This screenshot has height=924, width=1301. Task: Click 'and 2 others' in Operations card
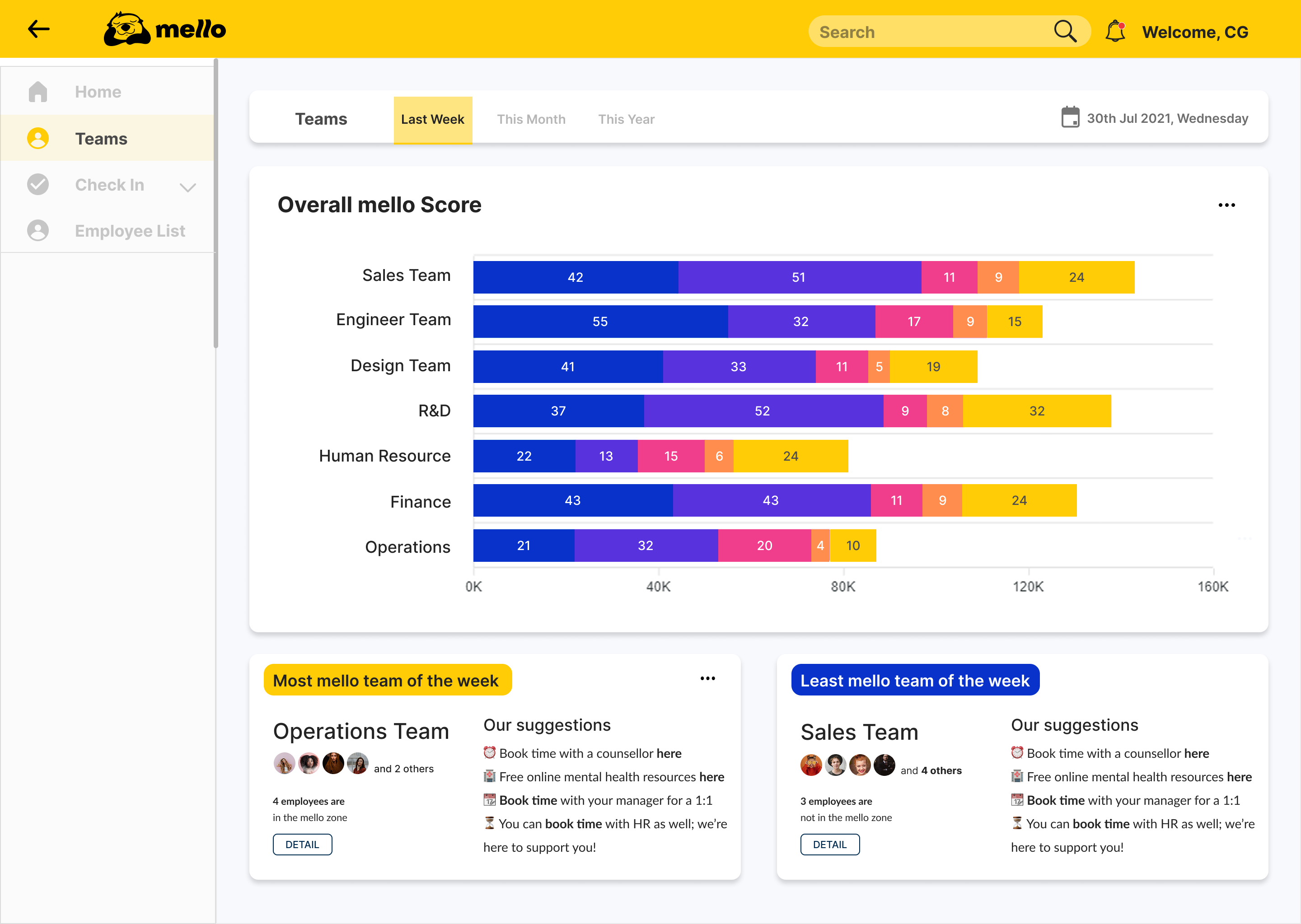click(x=403, y=769)
